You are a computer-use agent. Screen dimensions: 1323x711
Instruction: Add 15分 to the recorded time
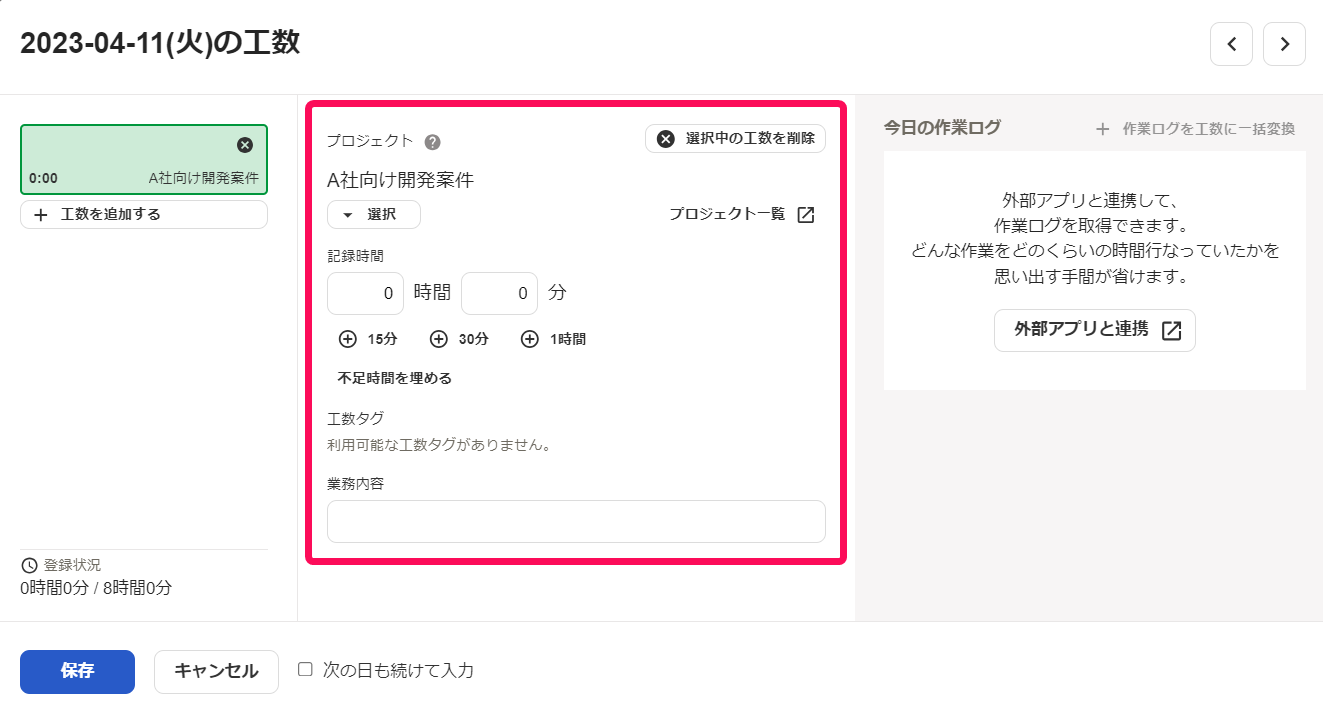tap(368, 339)
